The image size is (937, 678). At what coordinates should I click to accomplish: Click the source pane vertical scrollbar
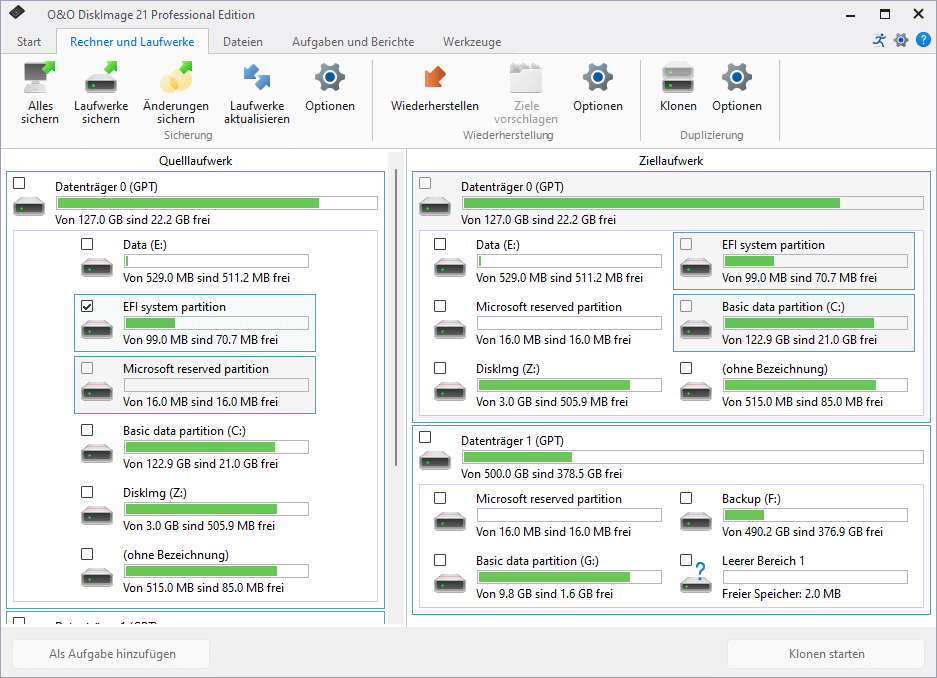pos(396,317)
